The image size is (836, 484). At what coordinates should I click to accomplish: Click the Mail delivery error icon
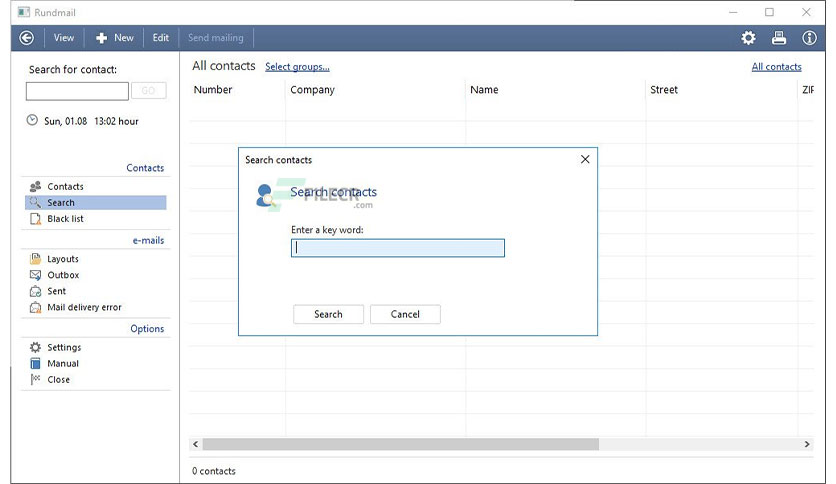pyautogui.click(x=35, y=307)
